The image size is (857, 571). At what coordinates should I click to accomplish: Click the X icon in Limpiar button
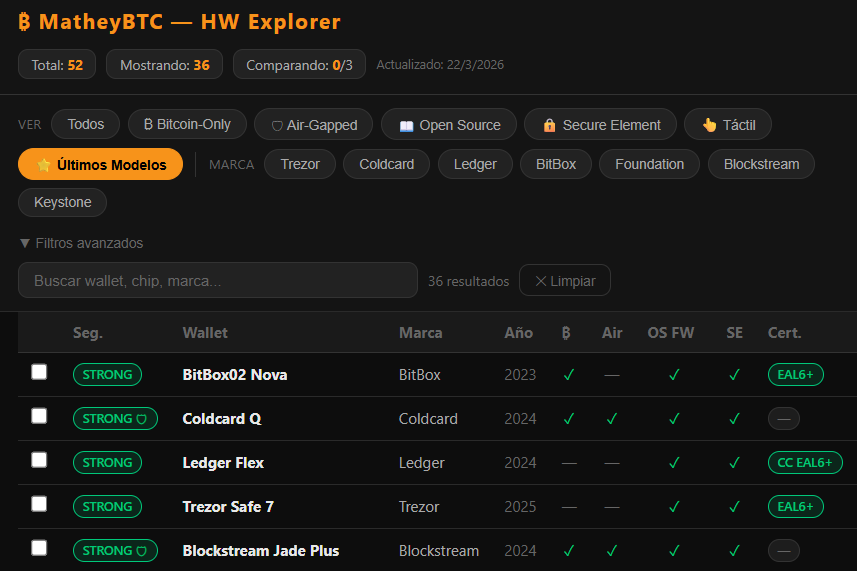541,281
